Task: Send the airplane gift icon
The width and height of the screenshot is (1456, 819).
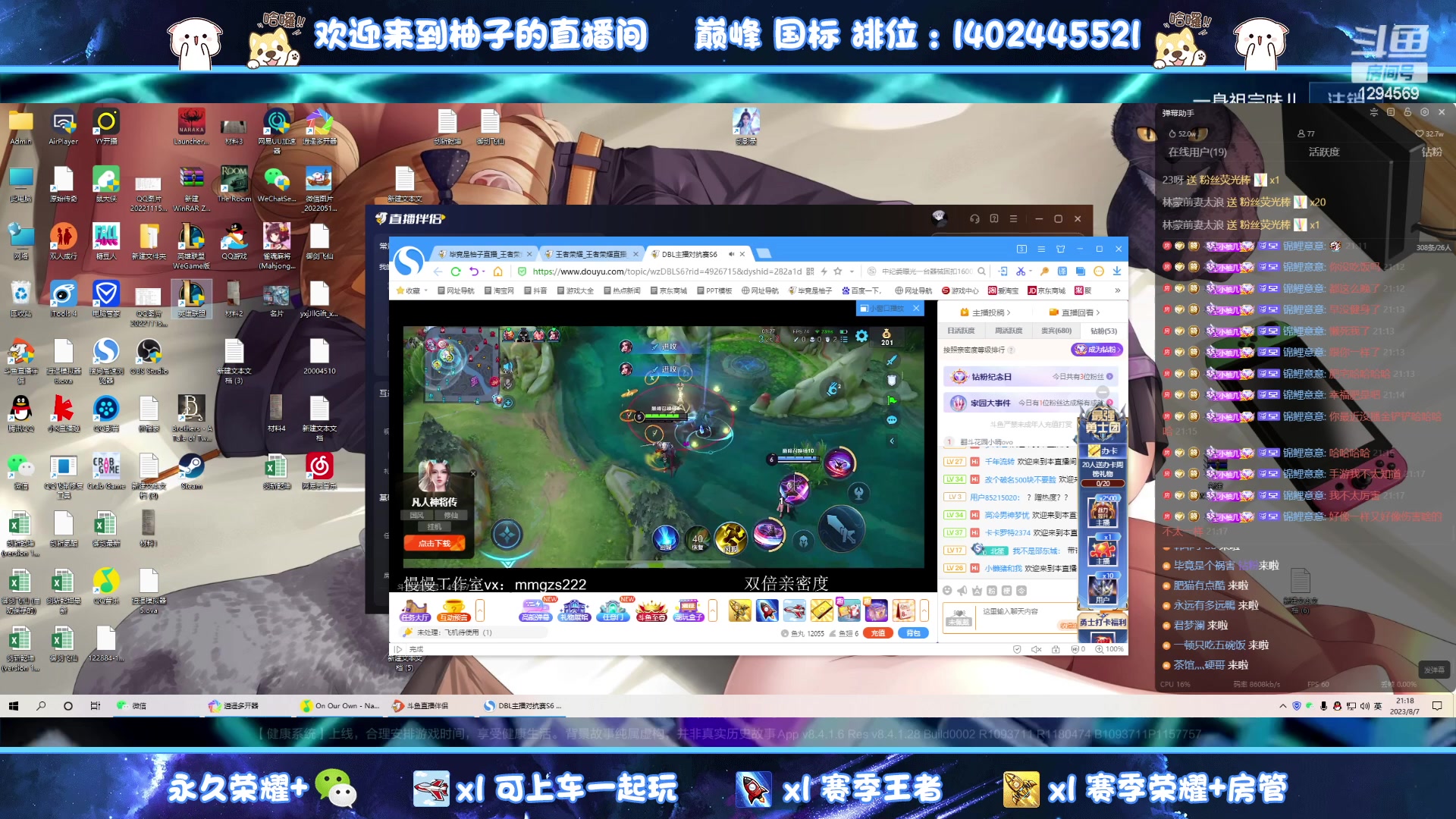Action: point(794,610)
